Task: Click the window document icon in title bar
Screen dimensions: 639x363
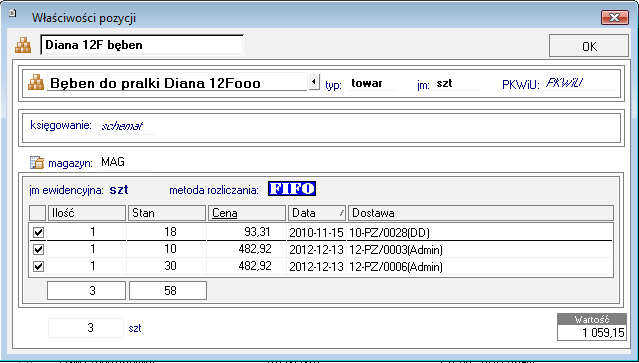Action: point(13,13)
